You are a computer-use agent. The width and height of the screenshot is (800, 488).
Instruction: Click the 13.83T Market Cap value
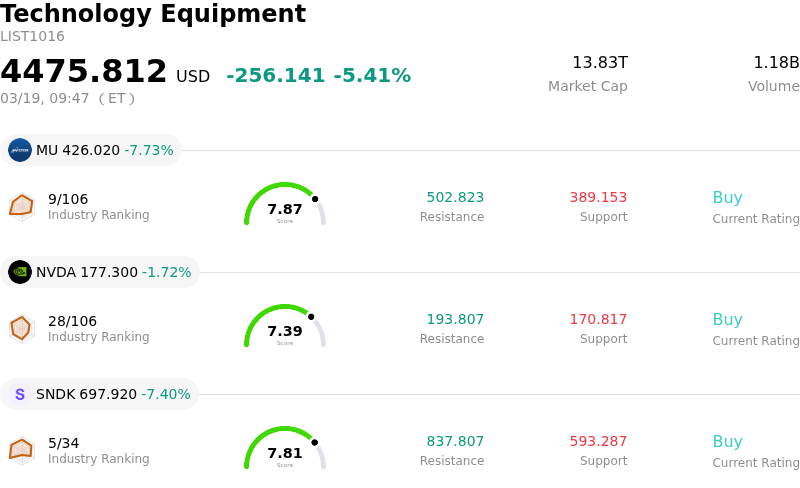[x=599, y=63]
